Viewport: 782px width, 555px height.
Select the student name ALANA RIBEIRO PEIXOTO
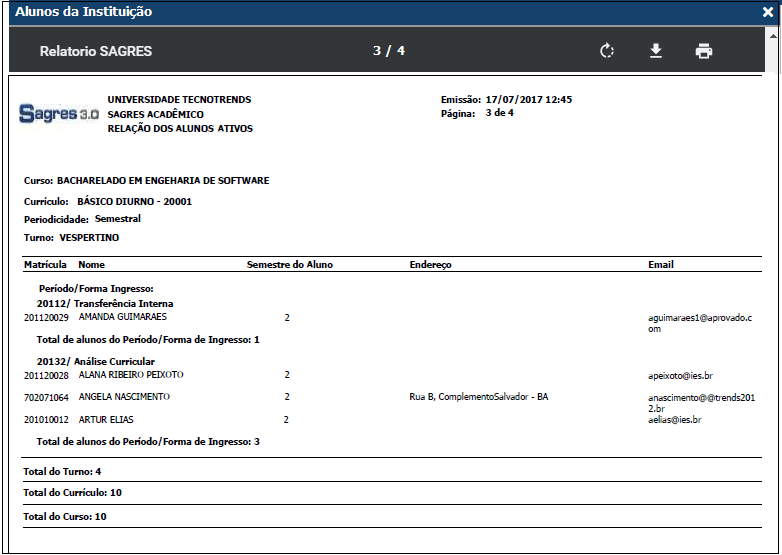[x=131, y=375]
